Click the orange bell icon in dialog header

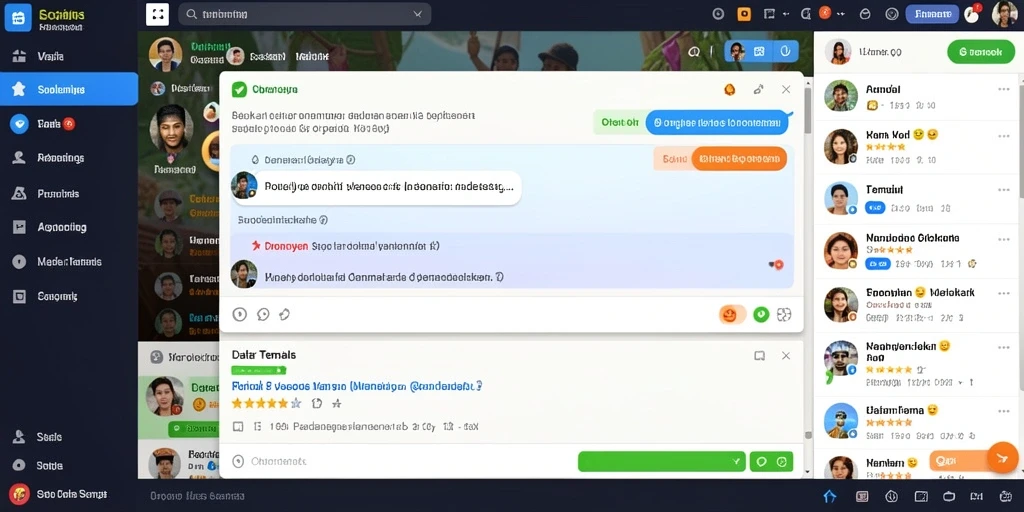click(729, 89)
